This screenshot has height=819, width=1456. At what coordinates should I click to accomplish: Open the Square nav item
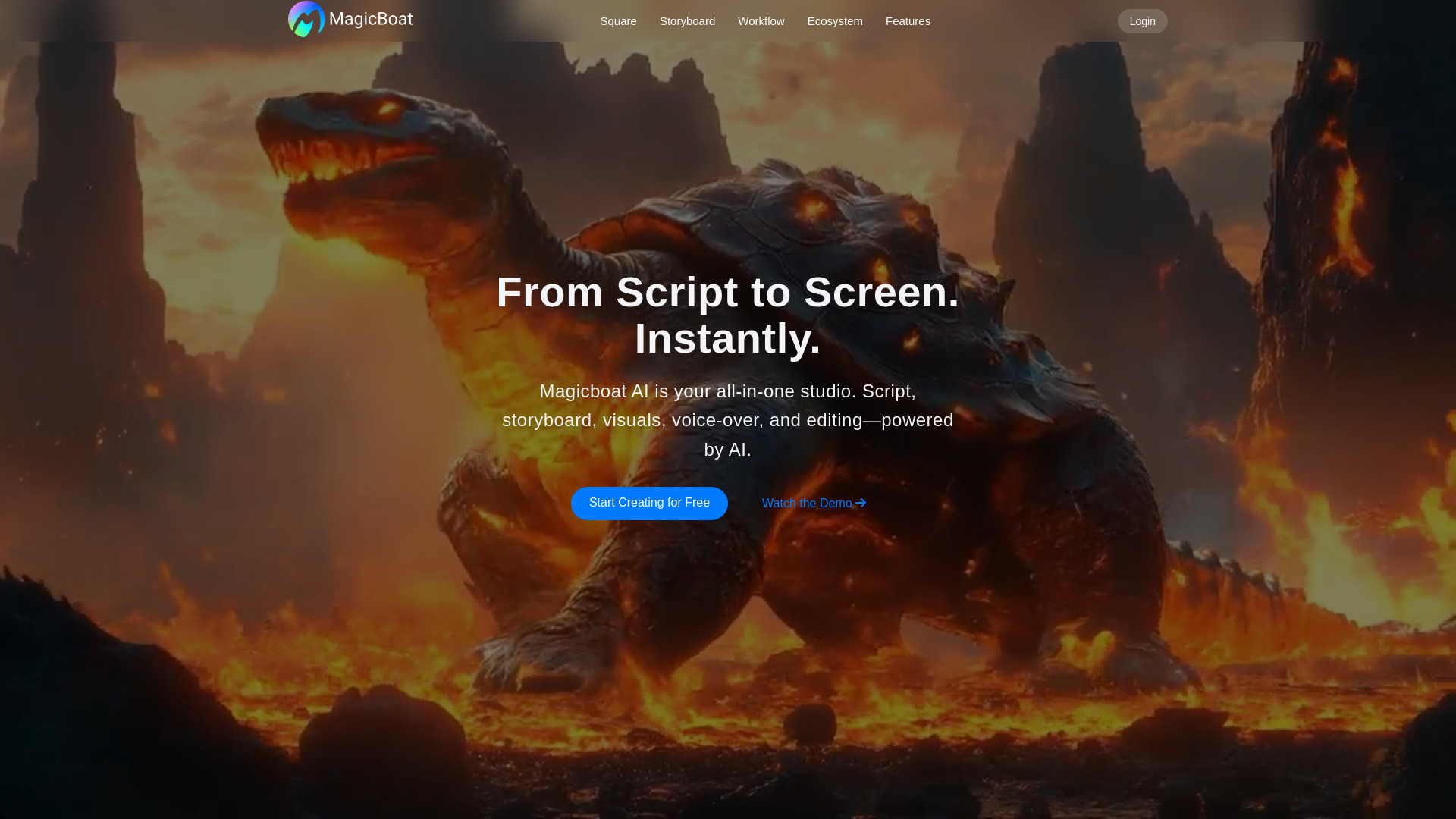point(618,21)
